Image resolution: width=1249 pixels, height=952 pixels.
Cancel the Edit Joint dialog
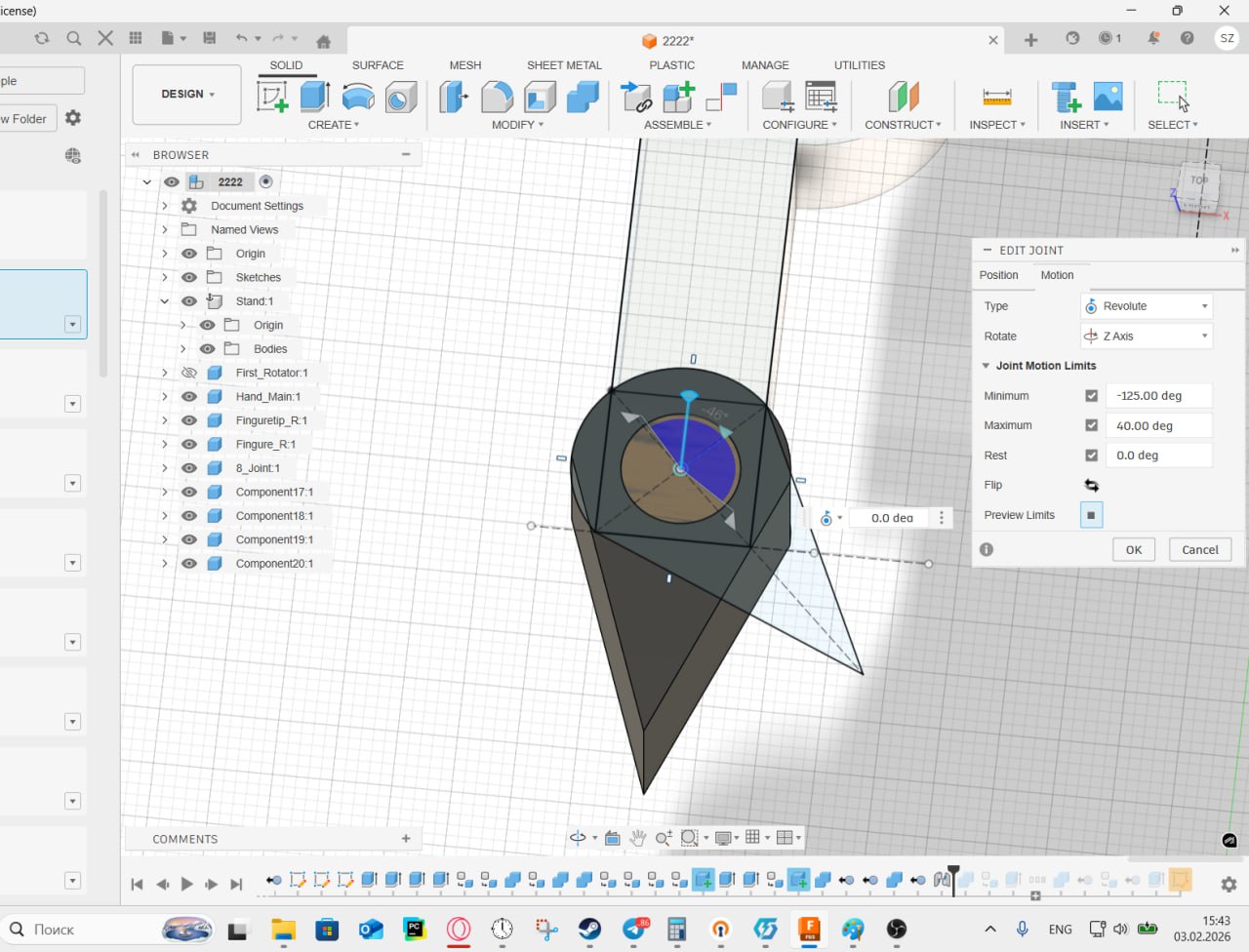1199,550
